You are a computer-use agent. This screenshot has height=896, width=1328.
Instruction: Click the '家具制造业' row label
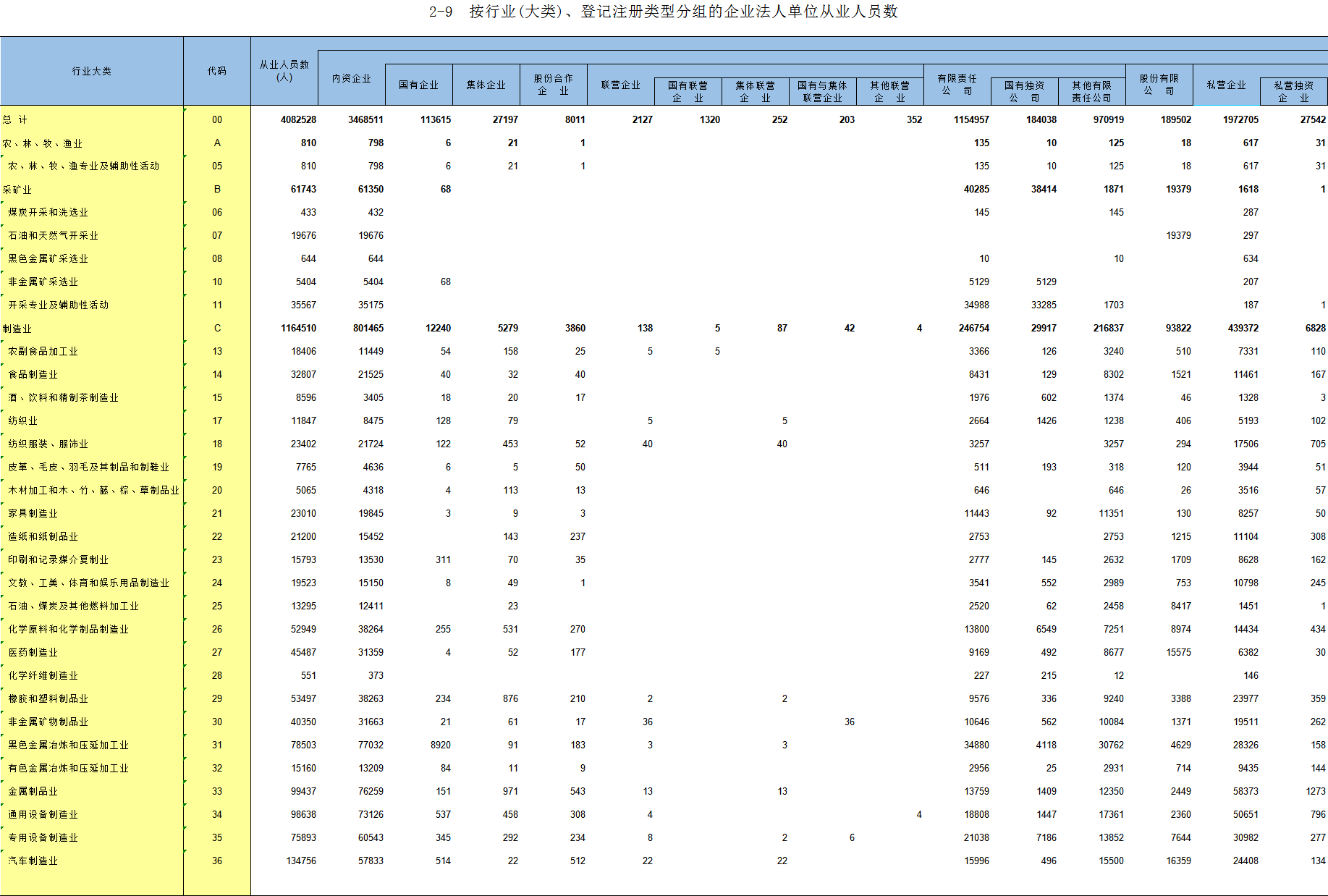[x=33, y=513]
